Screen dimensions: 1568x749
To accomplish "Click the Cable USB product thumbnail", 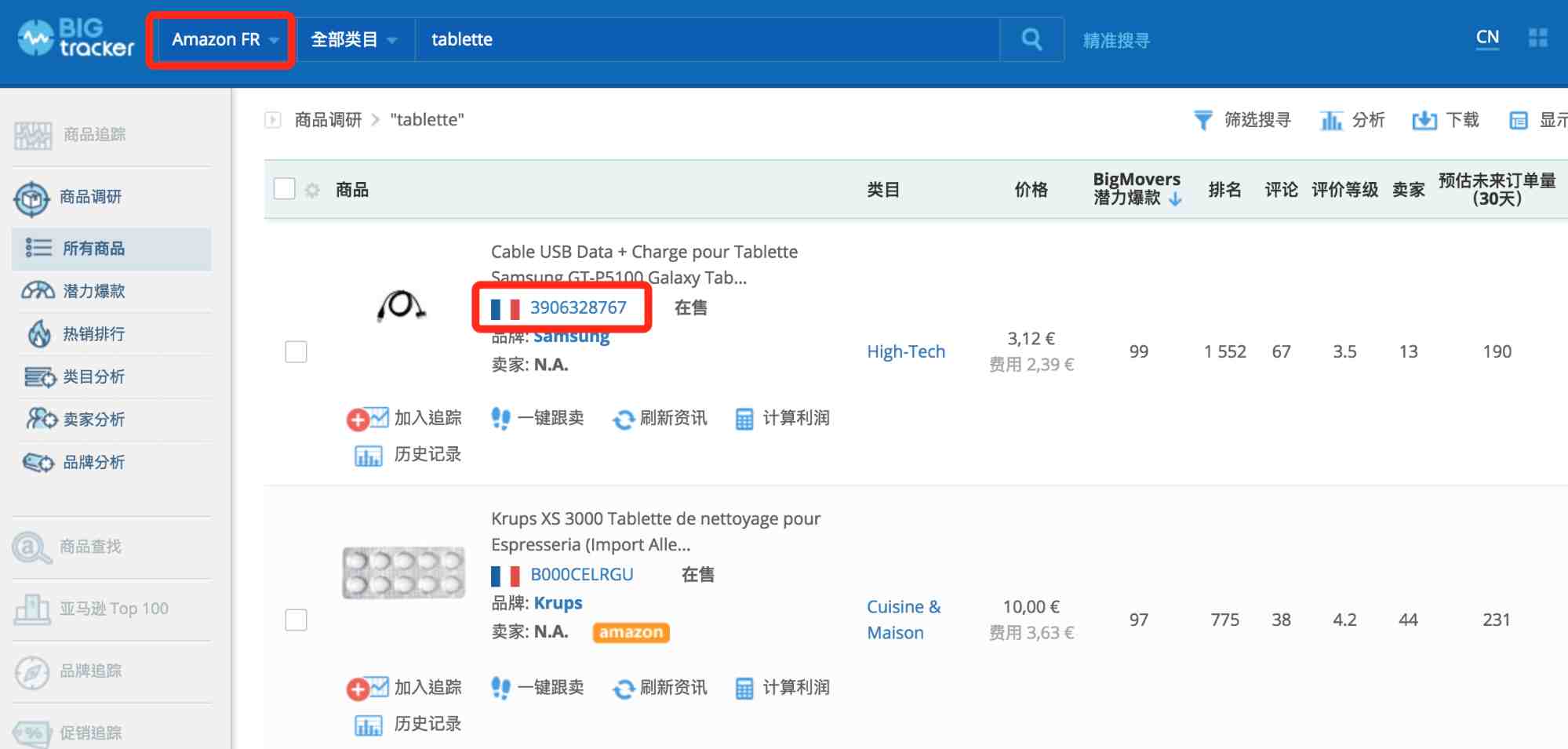I will point(401,306).
